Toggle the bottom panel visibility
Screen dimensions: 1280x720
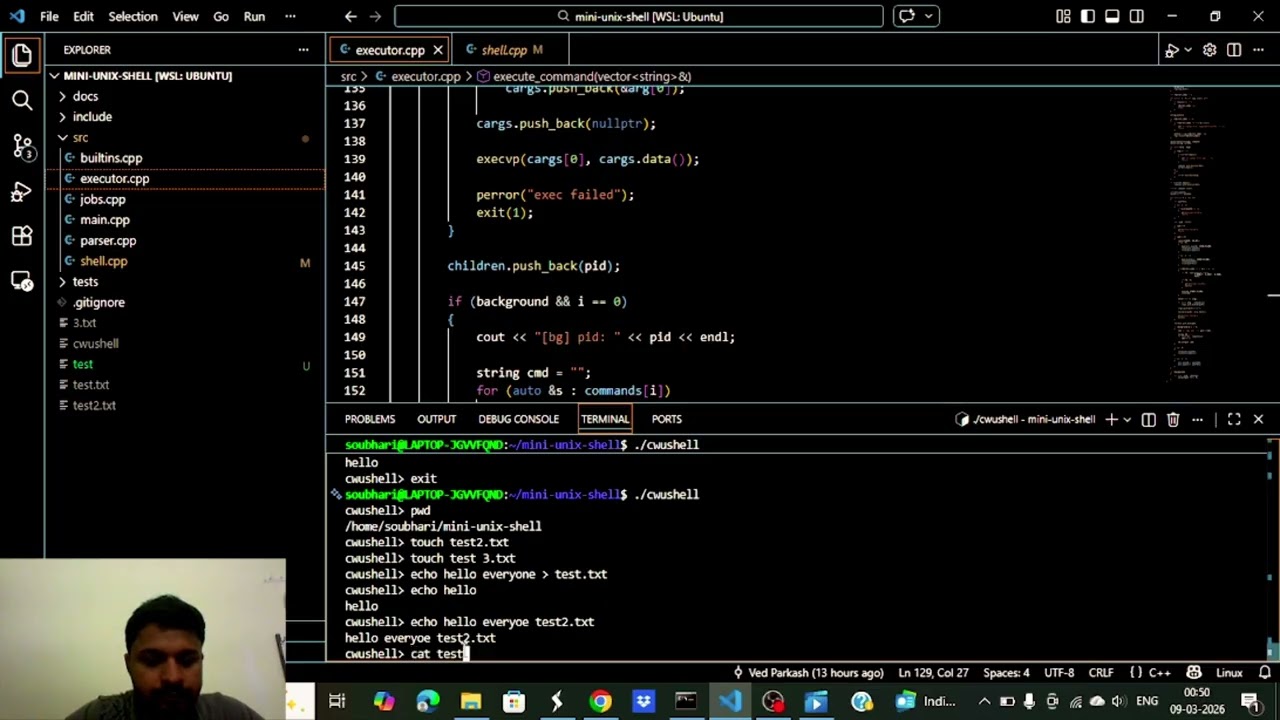(x=1112, y=16)
